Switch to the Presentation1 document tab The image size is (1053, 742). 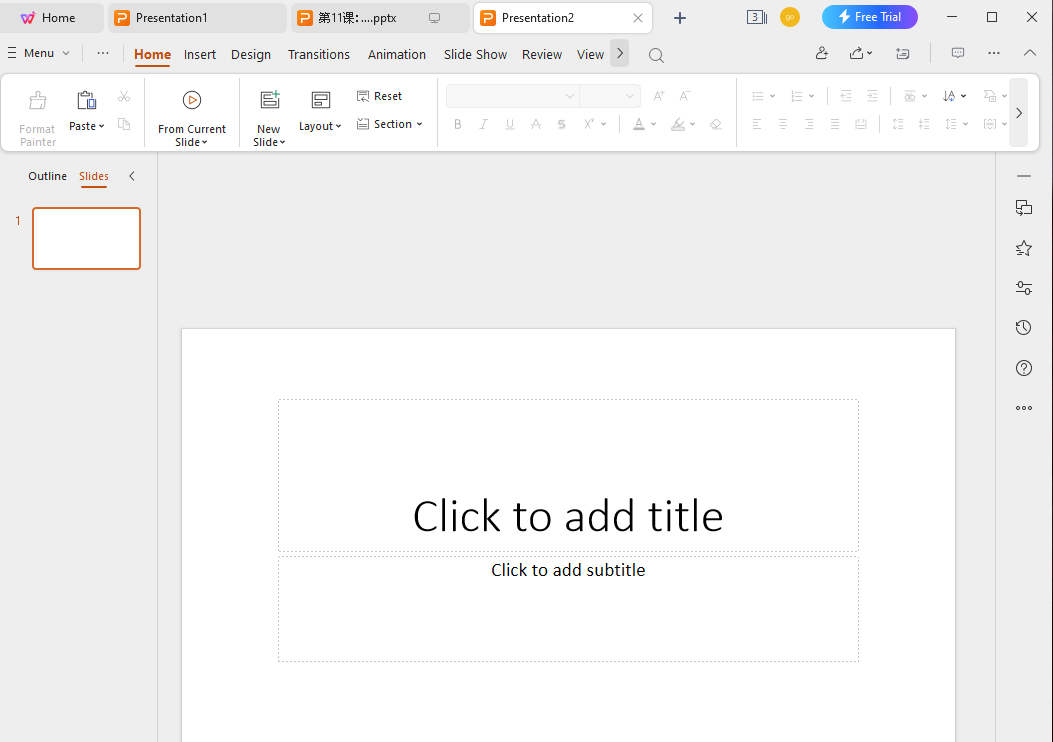197,18
